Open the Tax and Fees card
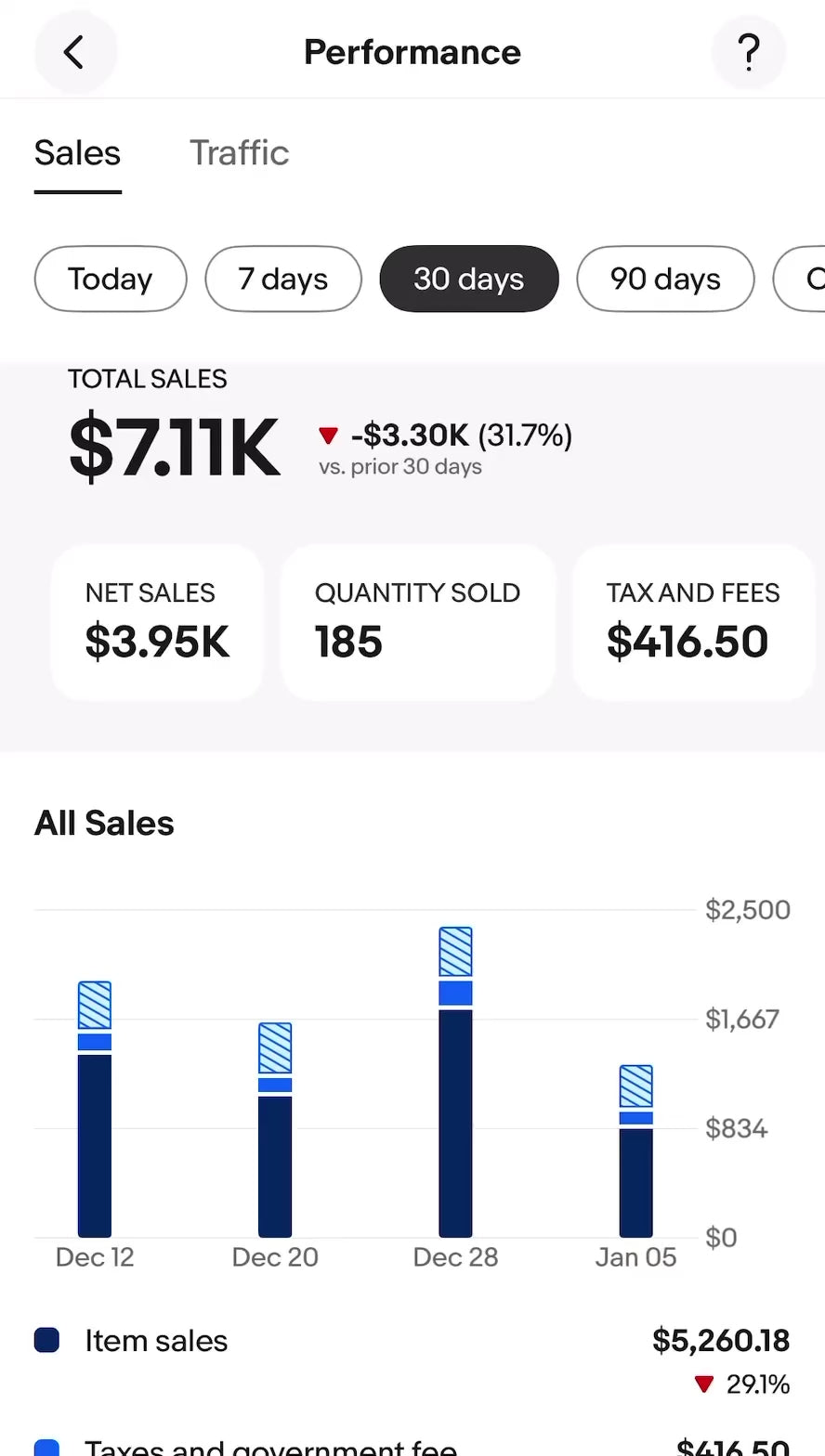The height and width of the screenshot is (1456, 825). [693, 621]
